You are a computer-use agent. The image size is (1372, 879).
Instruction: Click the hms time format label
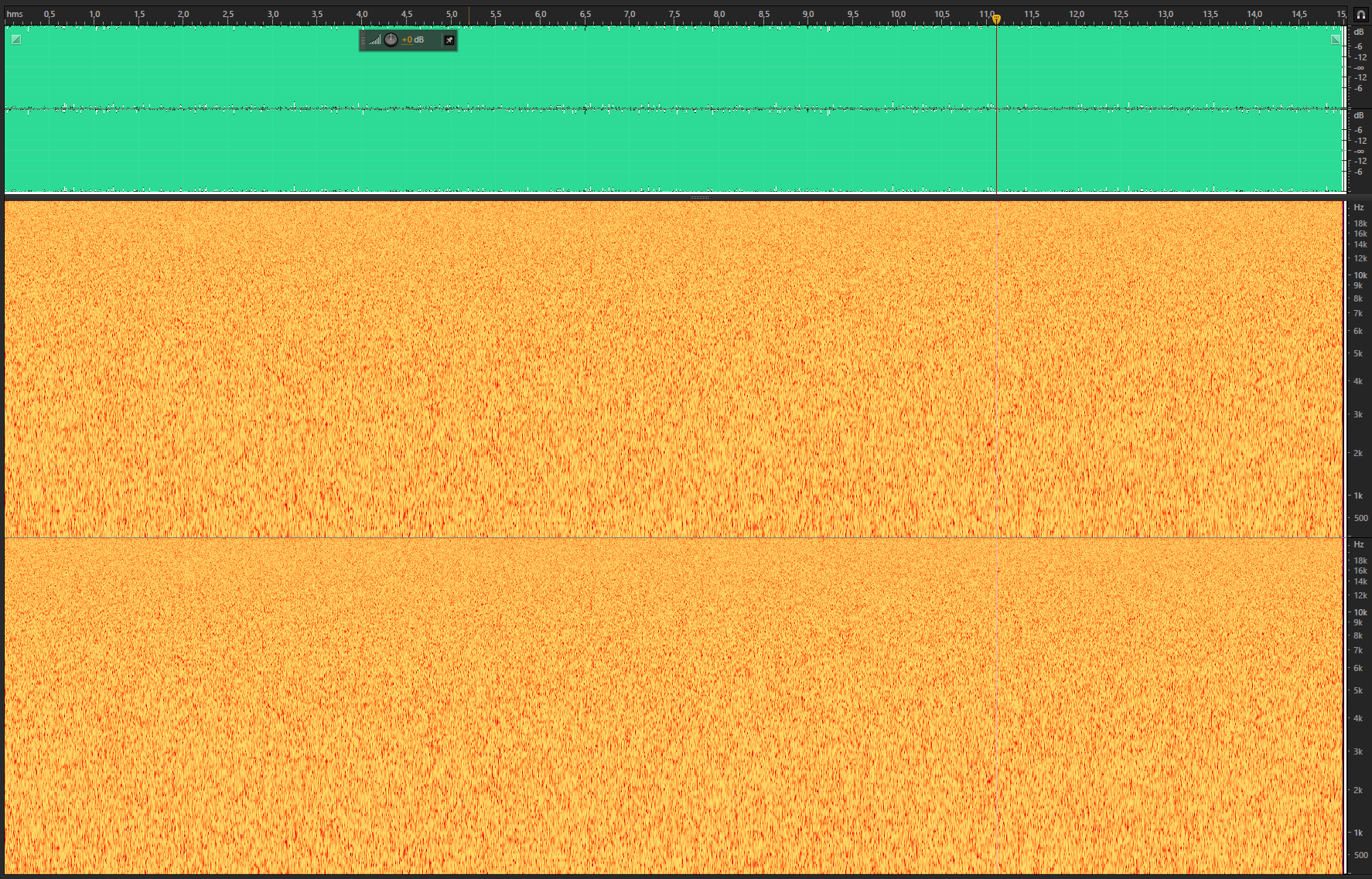point(15,14)
